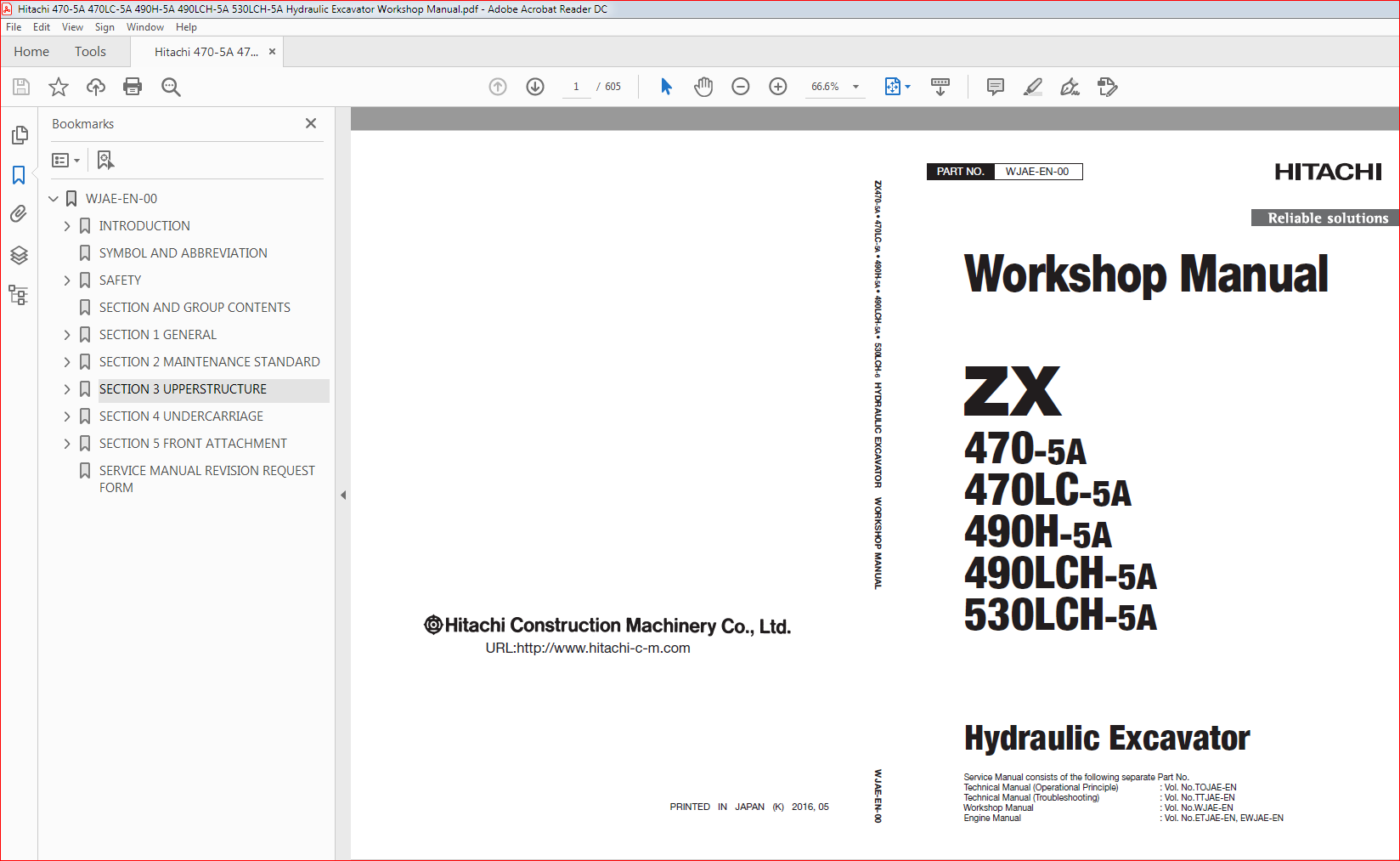Image resolution: width=1400 pixels, height=861 pixels.
Task: Expand SECTION 2 MAINTENANCE STANDARD
Action: pyautogui.click(x=67, y=362)
